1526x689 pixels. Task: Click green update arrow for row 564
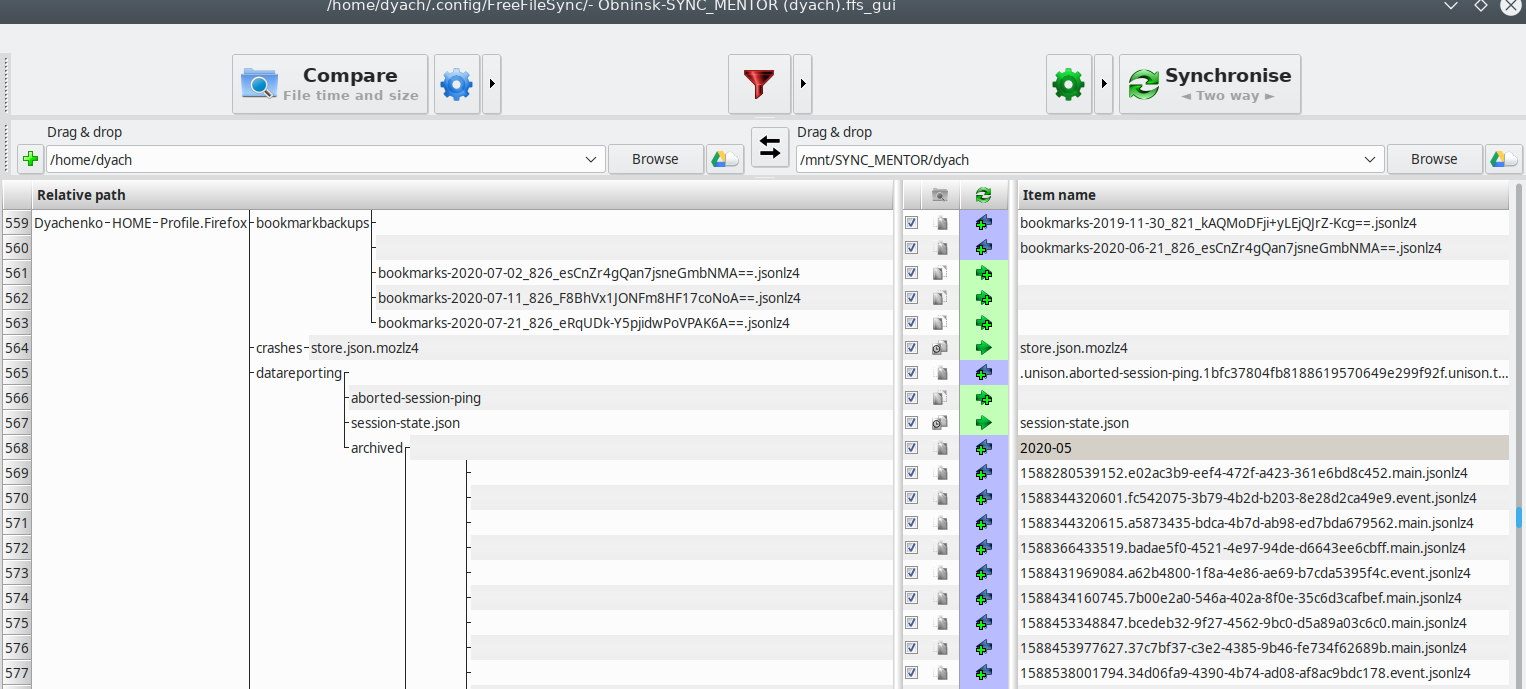point(983,348)
